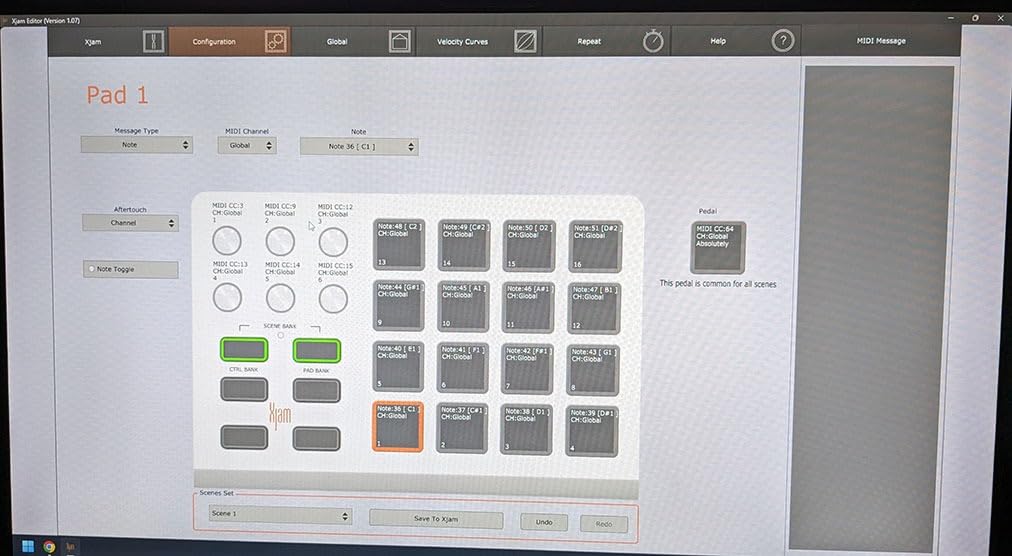This screenshot has width=1012, height=556.
Task: Click the Xjam Editor taskbar icon
Action: coord(70,546)
